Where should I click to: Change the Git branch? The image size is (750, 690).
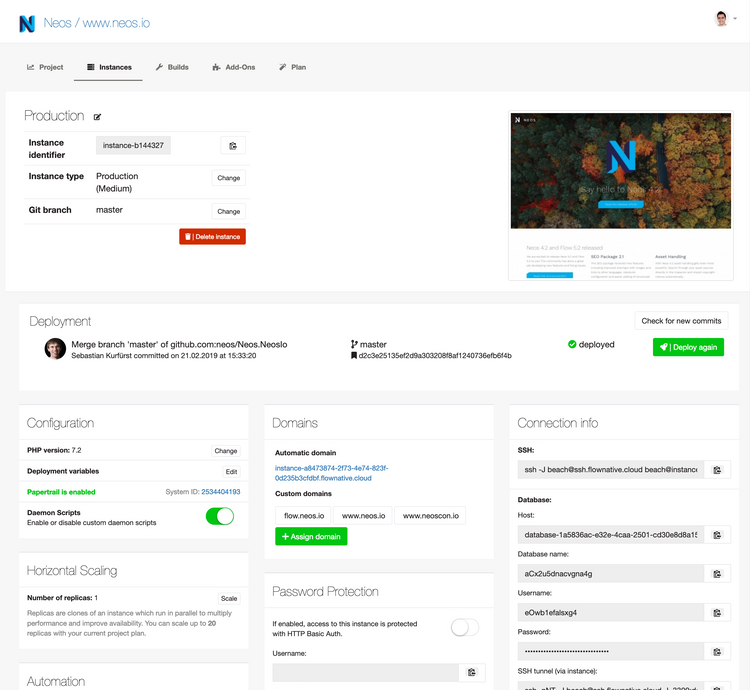point(229,211)
